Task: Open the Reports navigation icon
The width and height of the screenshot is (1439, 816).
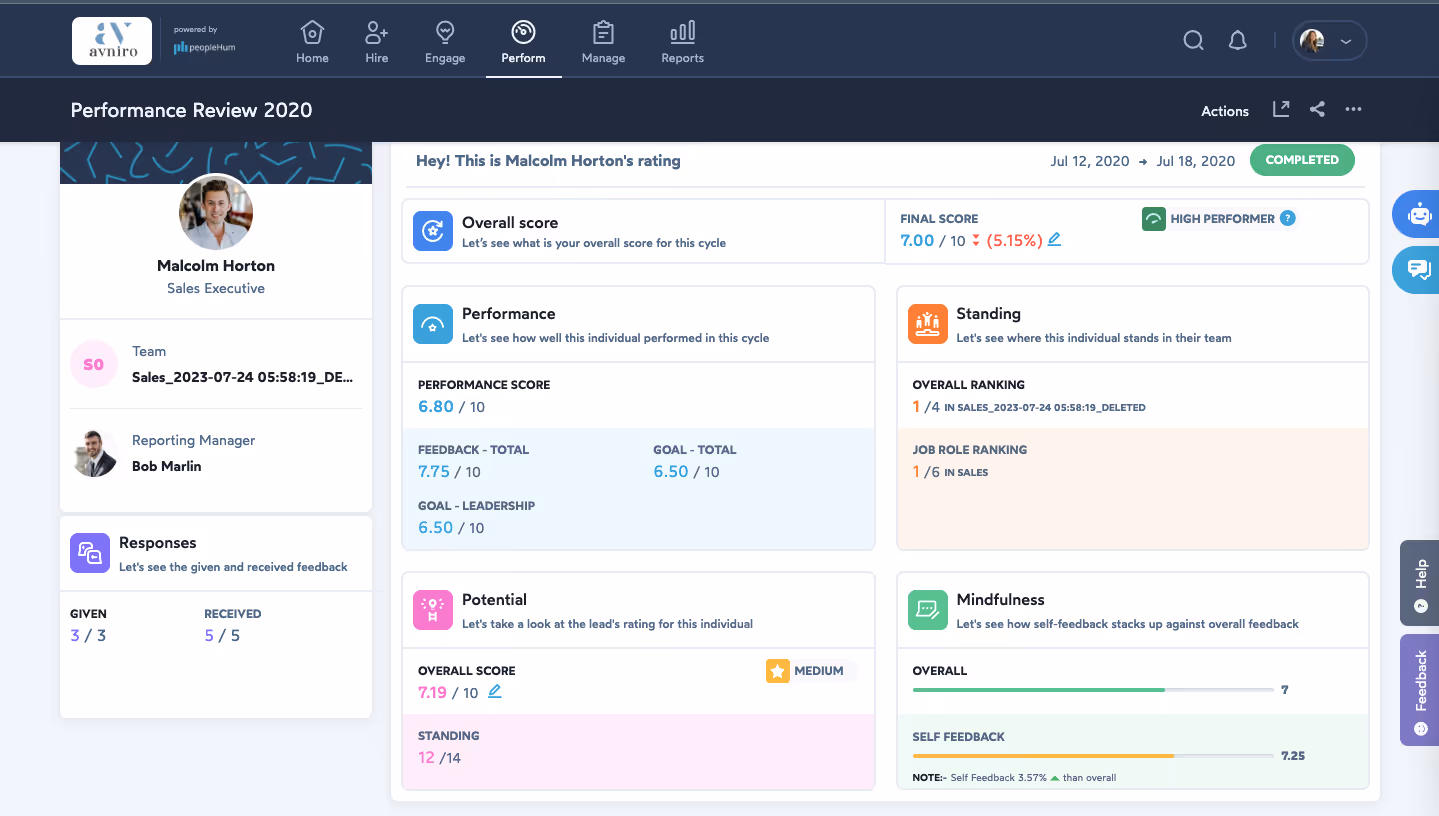Action: coord(682,33)
